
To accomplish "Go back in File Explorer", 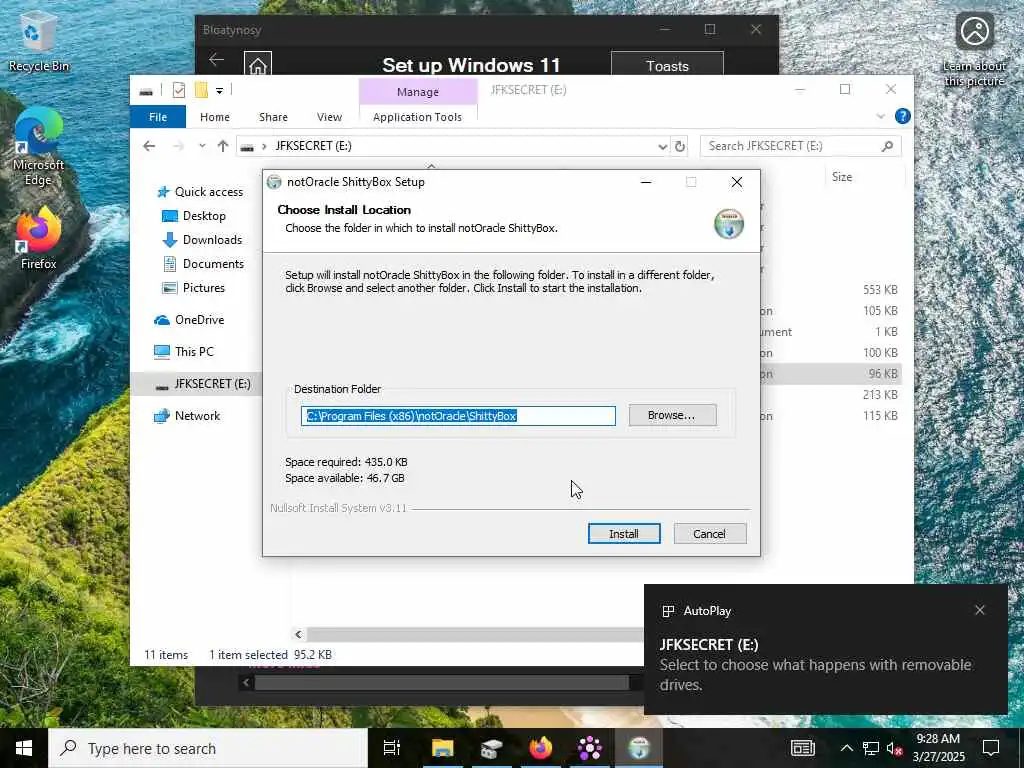I will tap(149, 146).
